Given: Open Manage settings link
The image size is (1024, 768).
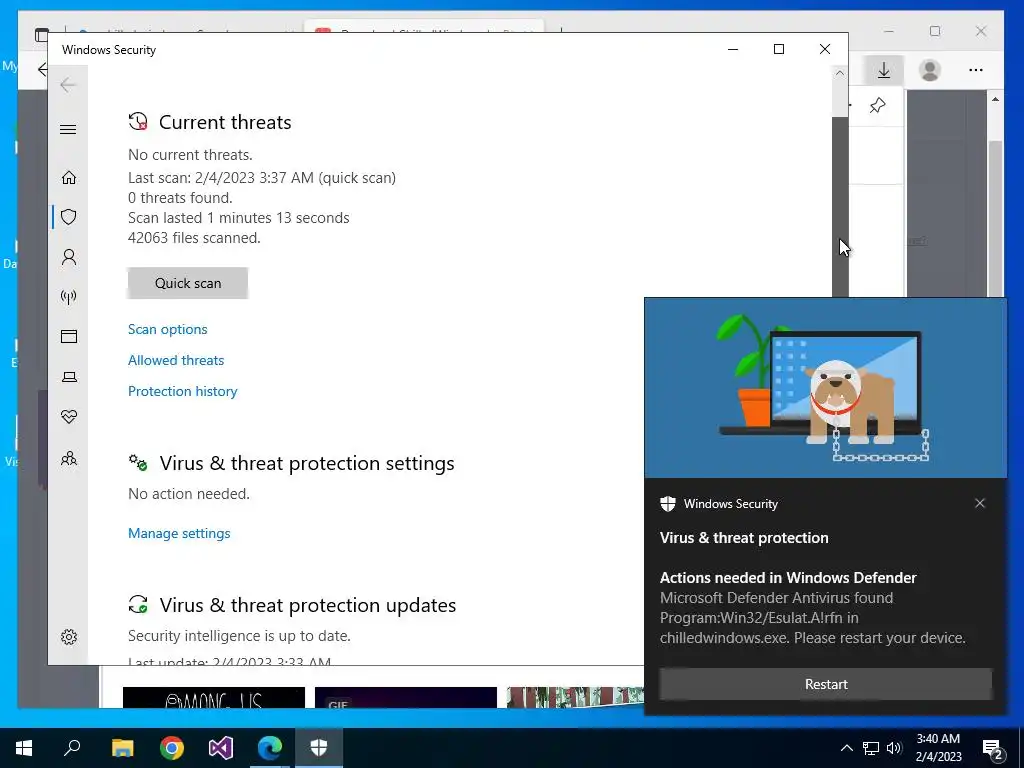Looking at the screenshot, I should tap(180, 534).
